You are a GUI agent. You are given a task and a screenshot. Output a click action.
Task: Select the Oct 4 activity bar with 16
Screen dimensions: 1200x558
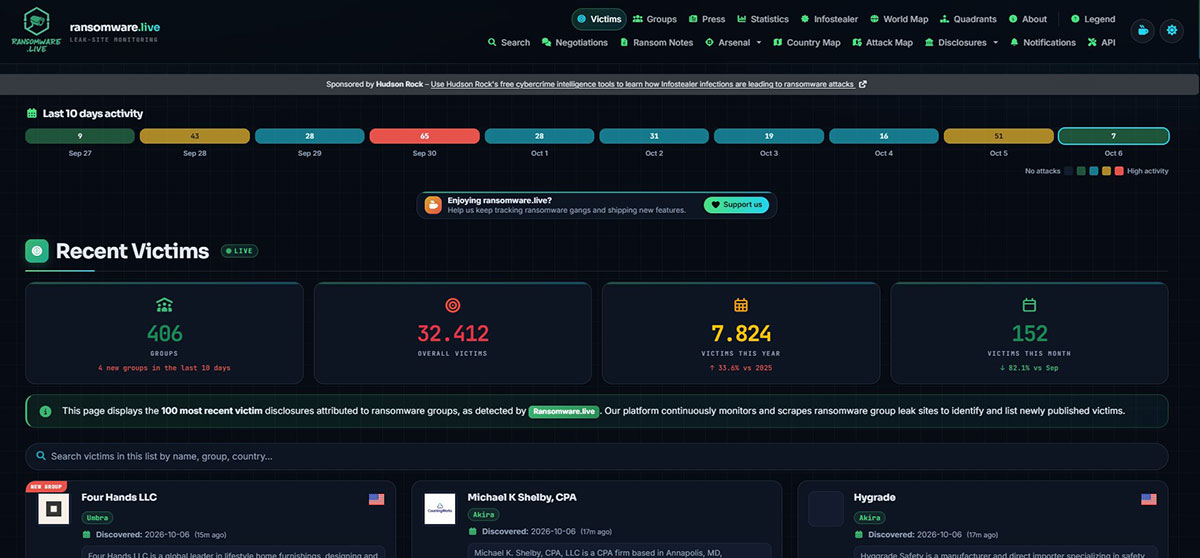[x=884, y=136]
